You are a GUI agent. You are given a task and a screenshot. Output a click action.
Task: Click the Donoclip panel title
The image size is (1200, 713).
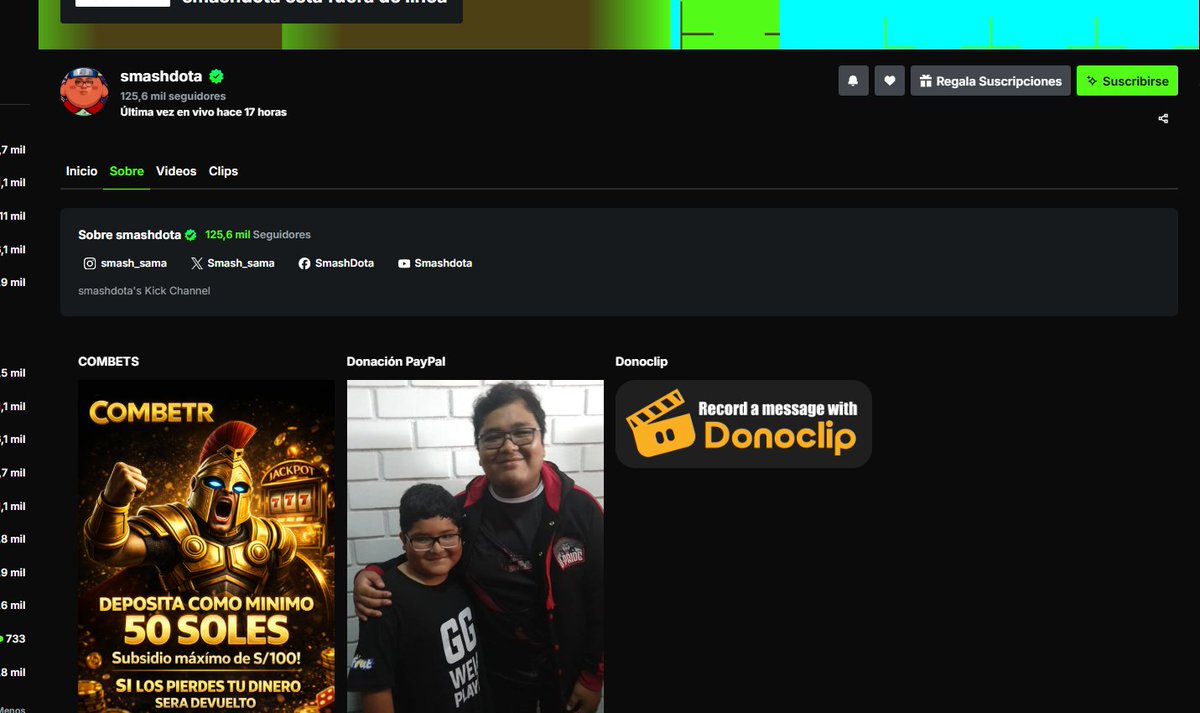(641, 361)
